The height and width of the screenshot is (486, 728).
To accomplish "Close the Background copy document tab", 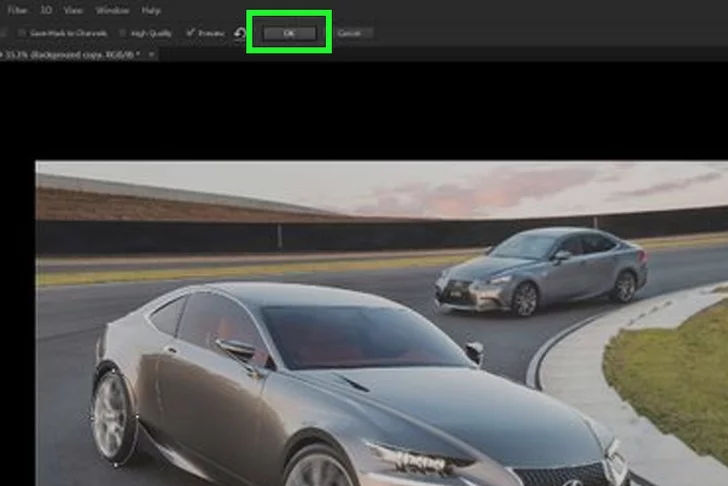I will [x=151, y=54].
